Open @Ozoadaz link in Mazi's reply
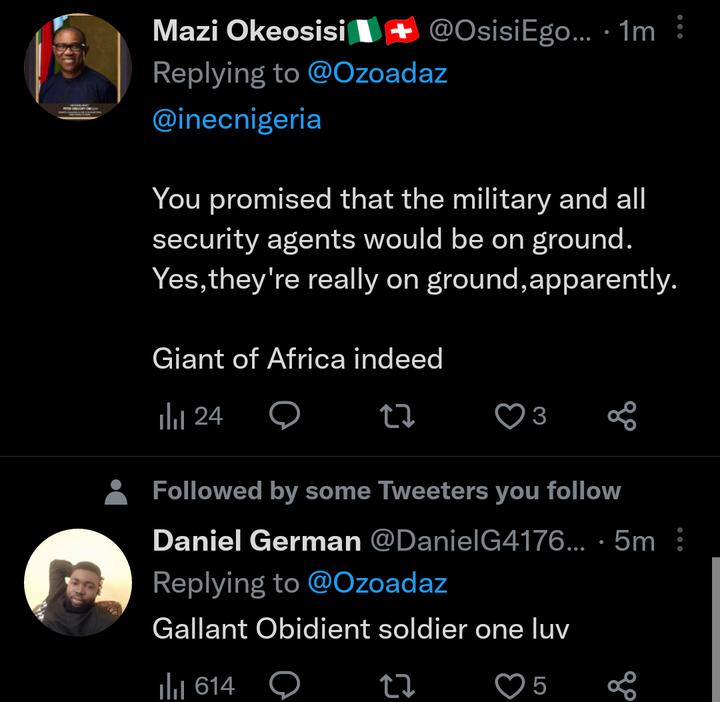The image size is (720, 702). coord(377,73)
